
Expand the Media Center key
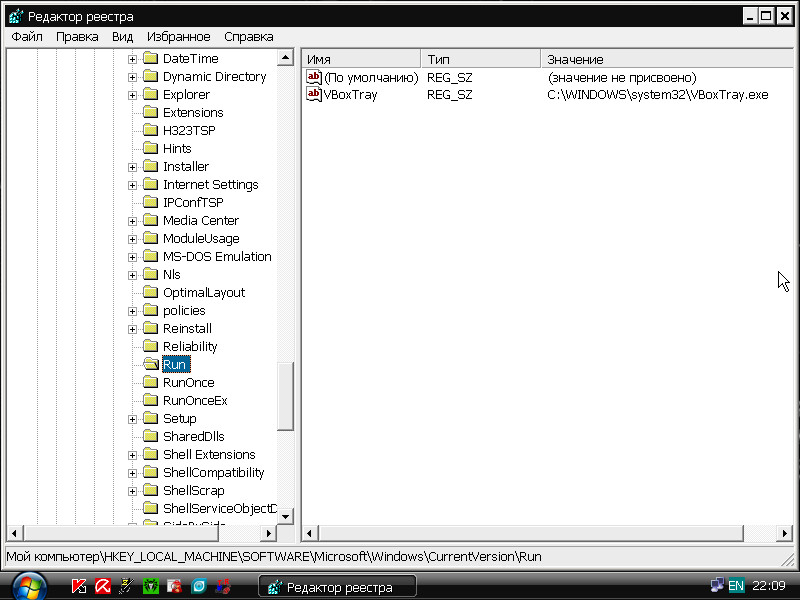132,221
